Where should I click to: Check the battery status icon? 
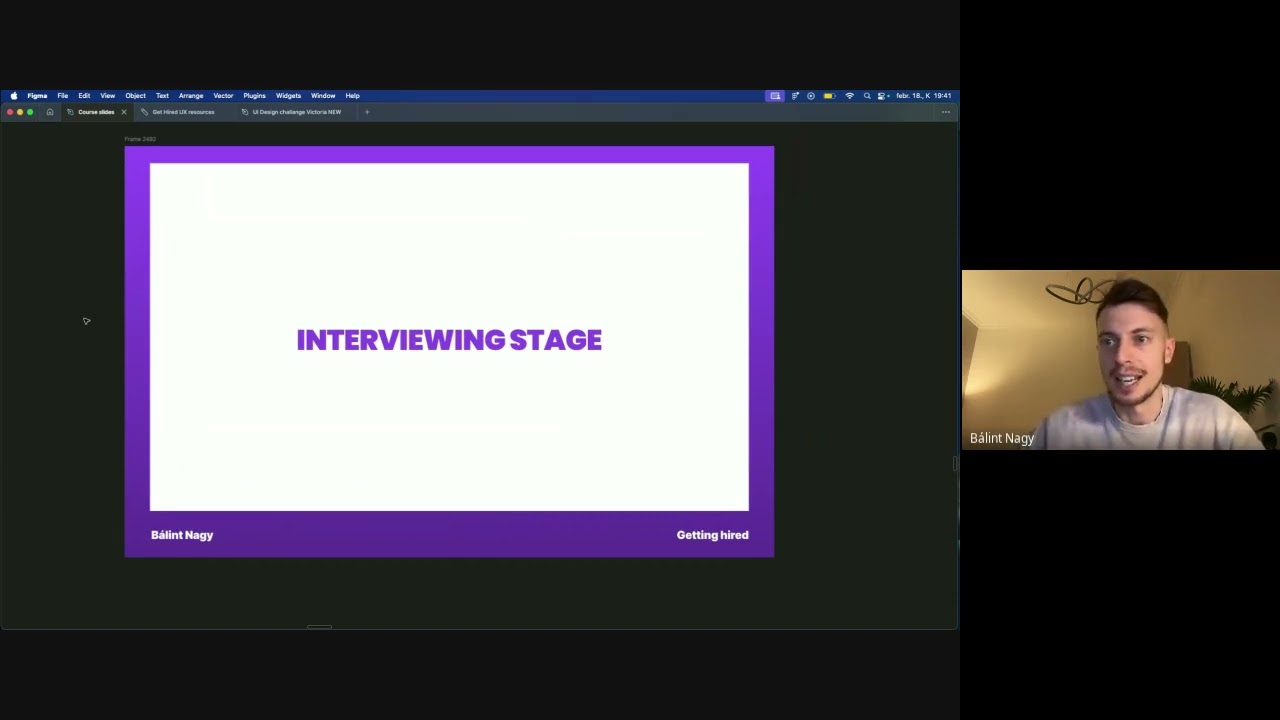829,96
